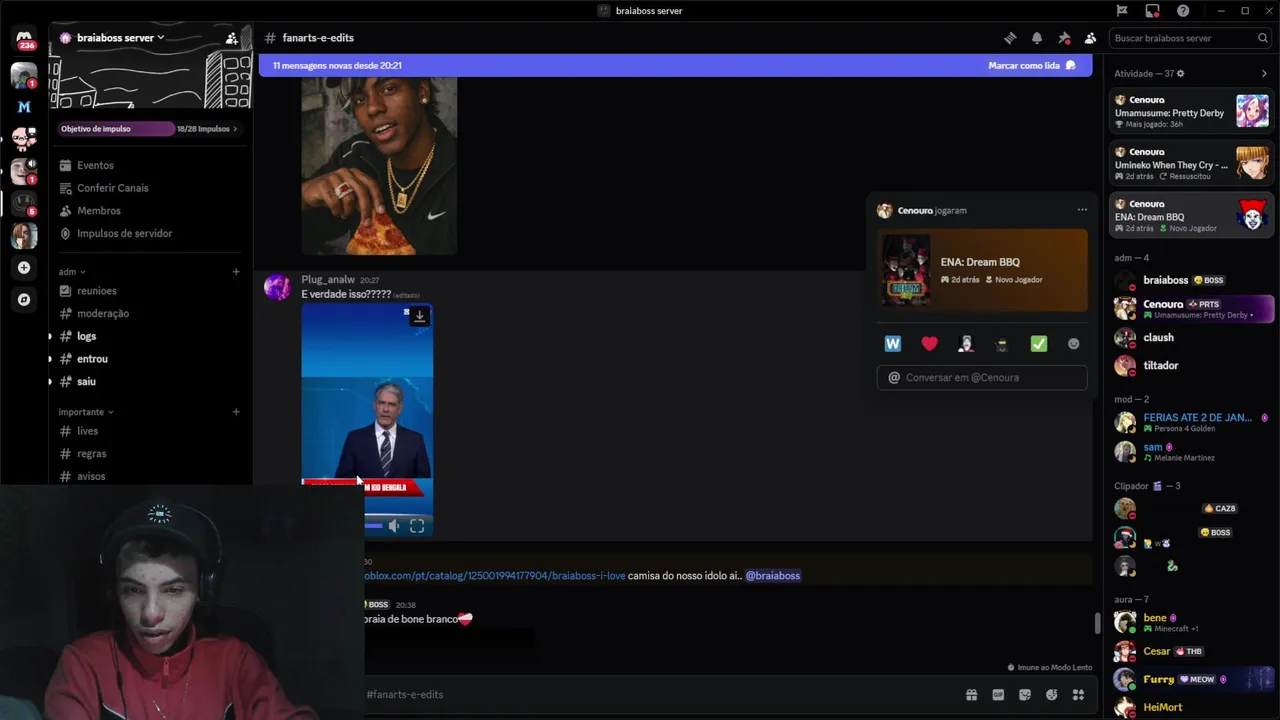1280x720 pixels.
Task: Open the three-dot menu on Cenoura card
Action: [x=1082, y=210]
